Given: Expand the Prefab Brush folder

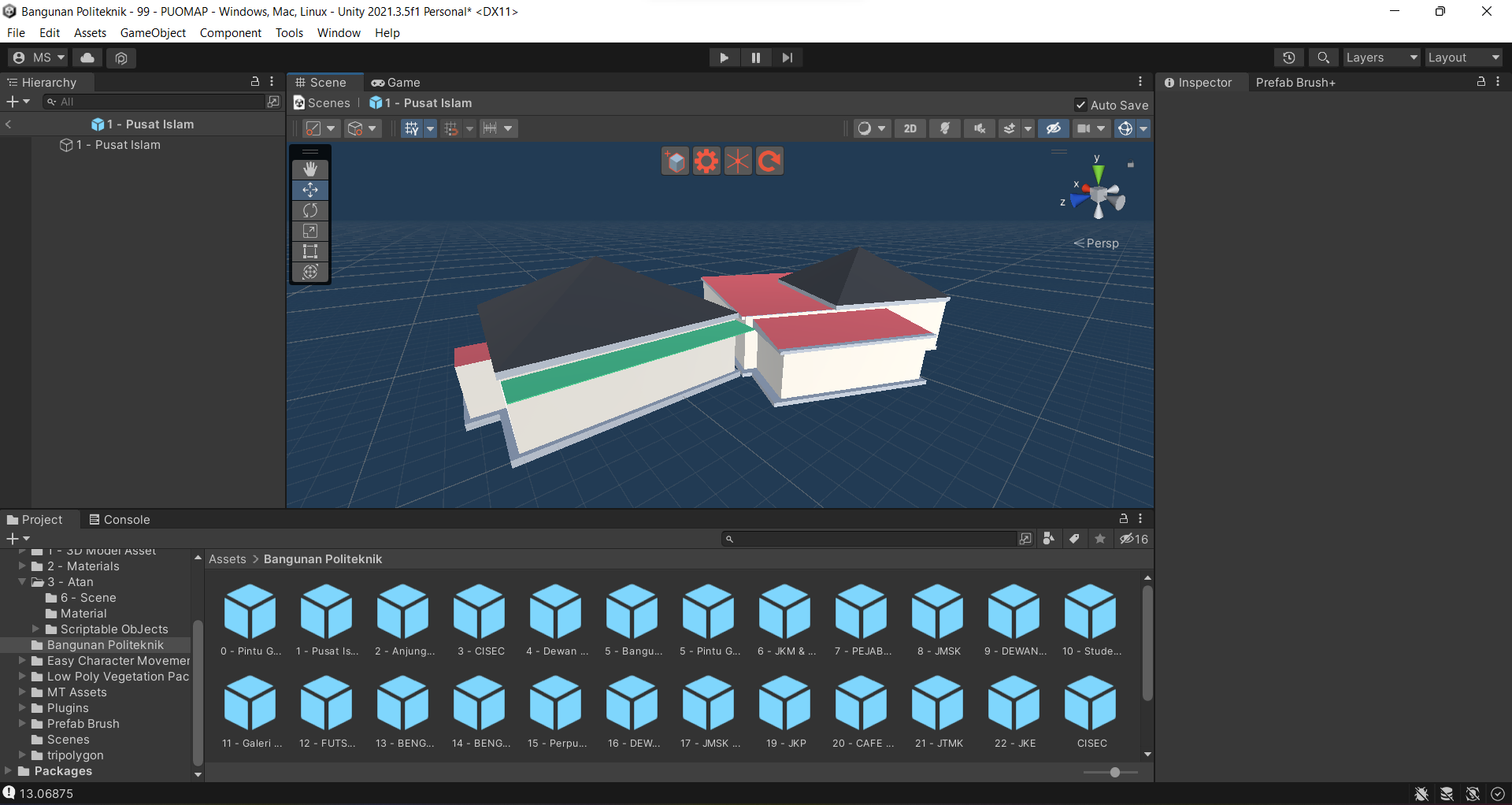Looking at the screenshot, I should click(x=23, y=724).
